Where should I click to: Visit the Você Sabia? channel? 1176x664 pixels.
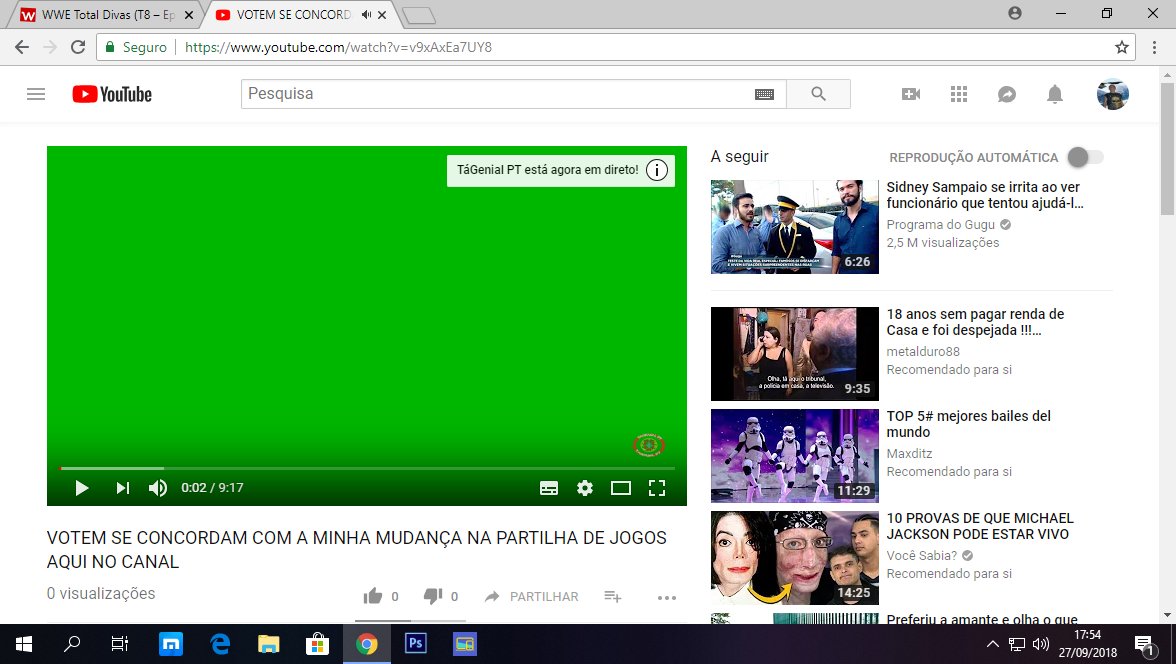922,555
